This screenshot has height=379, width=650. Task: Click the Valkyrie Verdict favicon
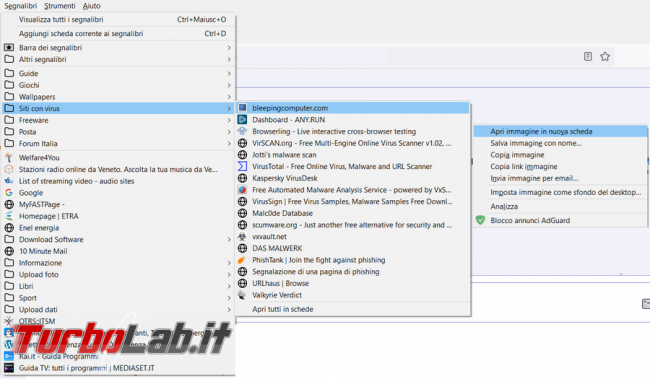tap(243, 295)
